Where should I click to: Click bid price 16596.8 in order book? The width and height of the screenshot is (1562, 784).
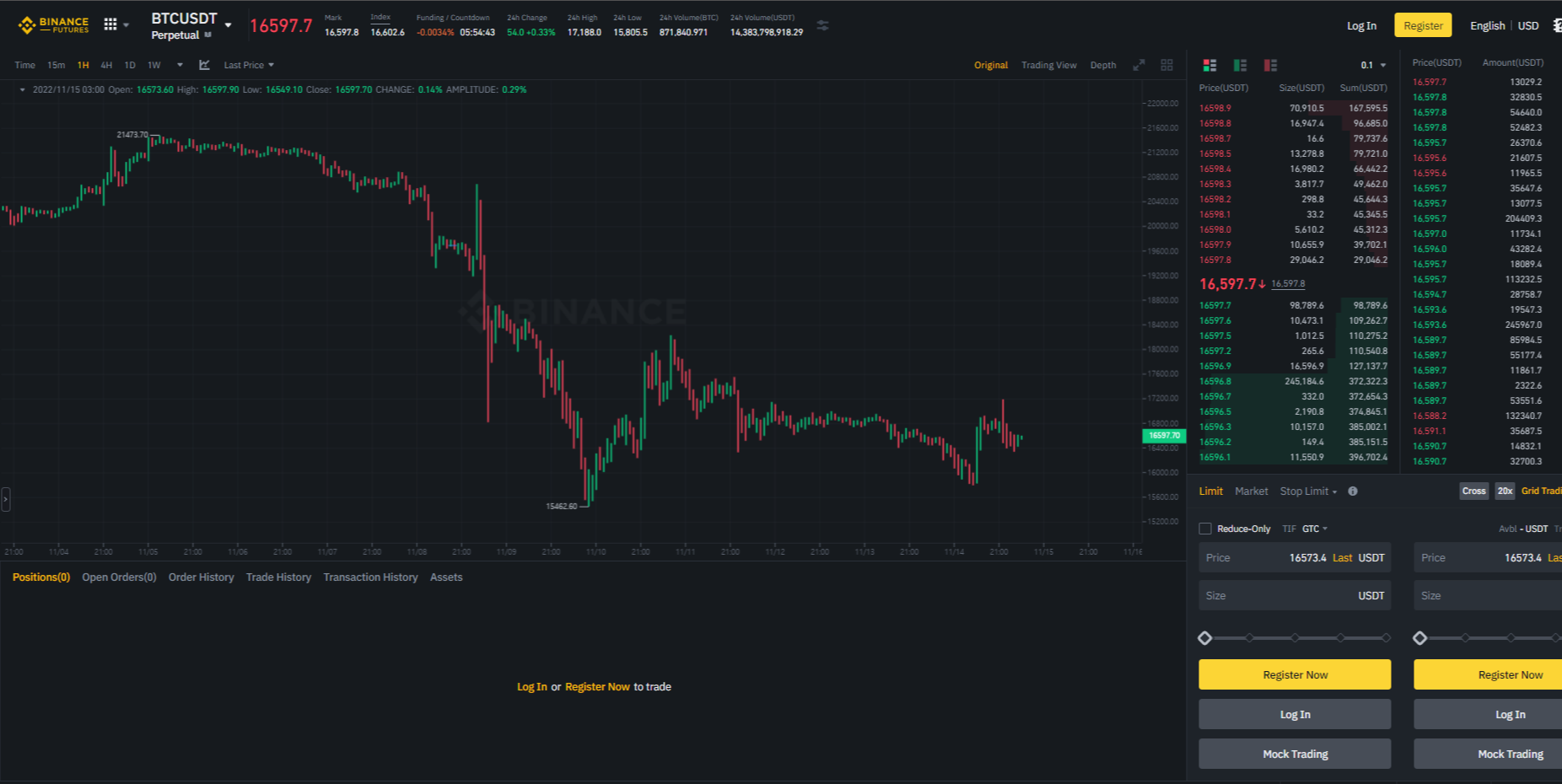pyautogui.click(x=1215, y=381)
